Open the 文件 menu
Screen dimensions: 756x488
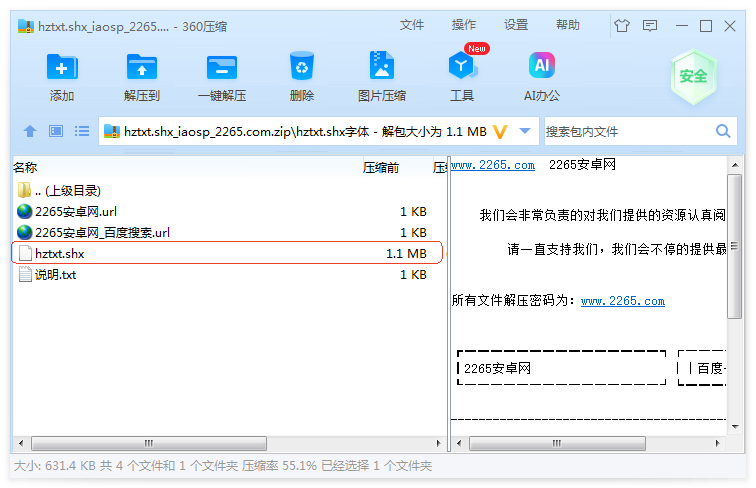[412, 25]
